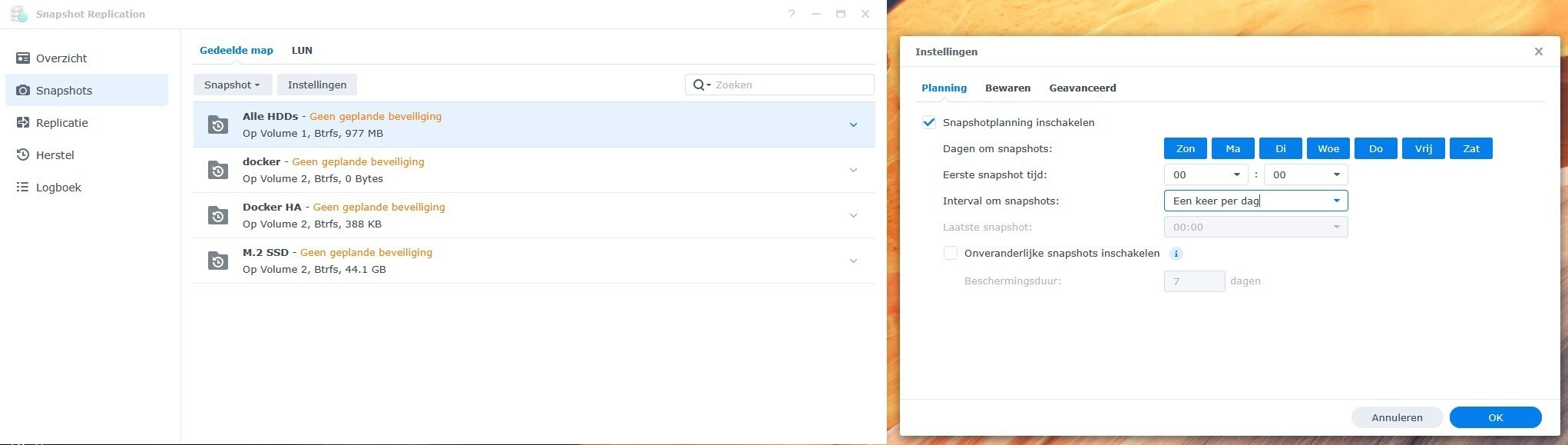1568x445 pixels.
Task: Open the Replicatie sidebar entry
Action: click(87, 123)
